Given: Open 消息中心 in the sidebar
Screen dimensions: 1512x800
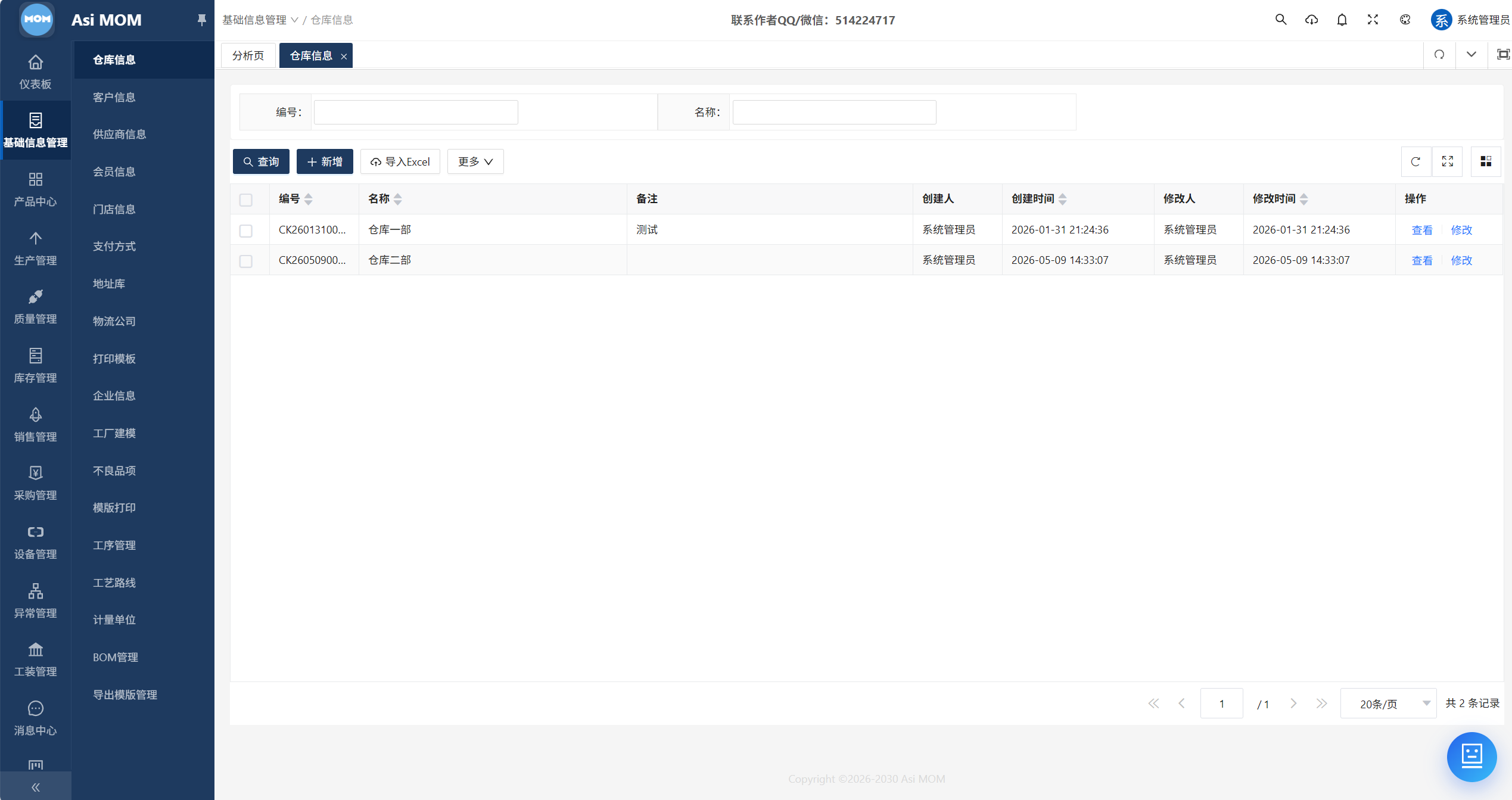Looking at the screenshot, I should coord(35,718).
